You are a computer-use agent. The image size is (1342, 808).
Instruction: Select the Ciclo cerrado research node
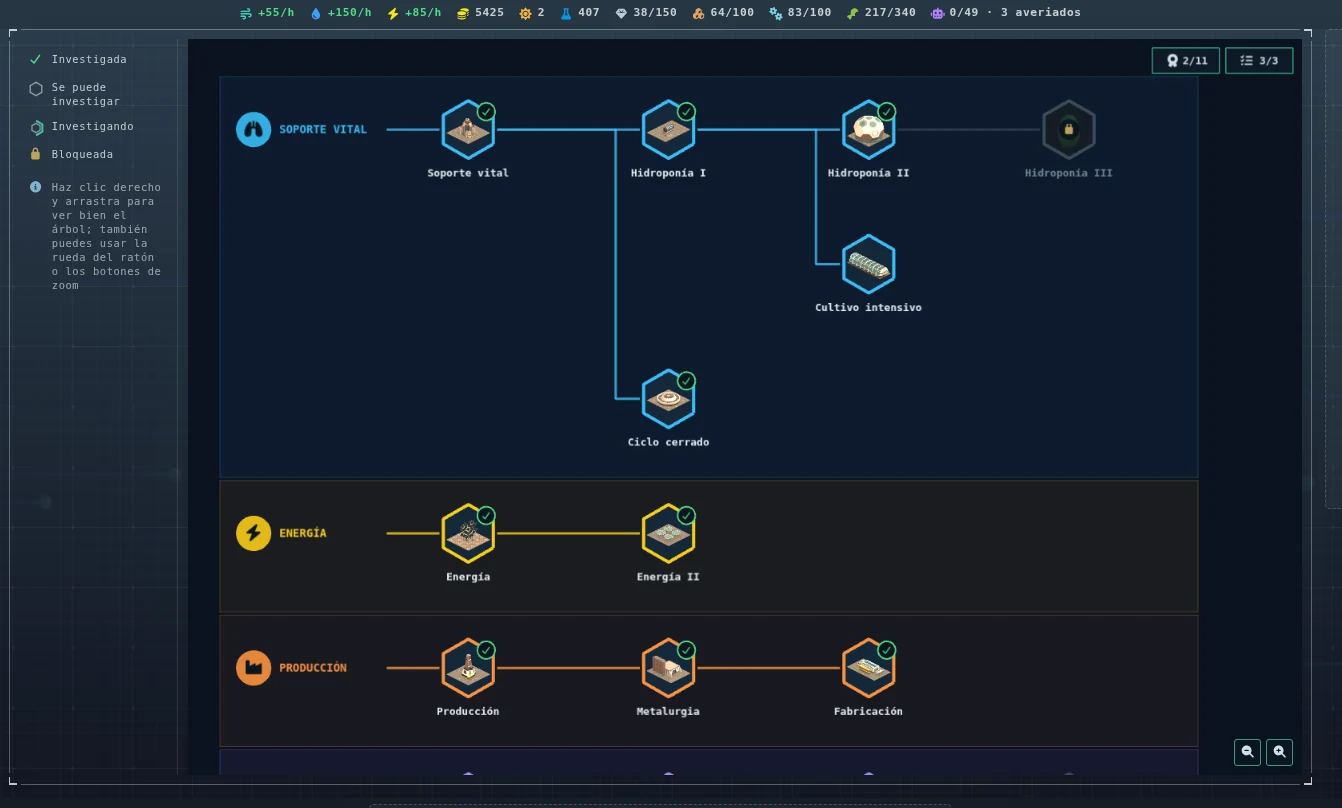[x=668, y=399]
